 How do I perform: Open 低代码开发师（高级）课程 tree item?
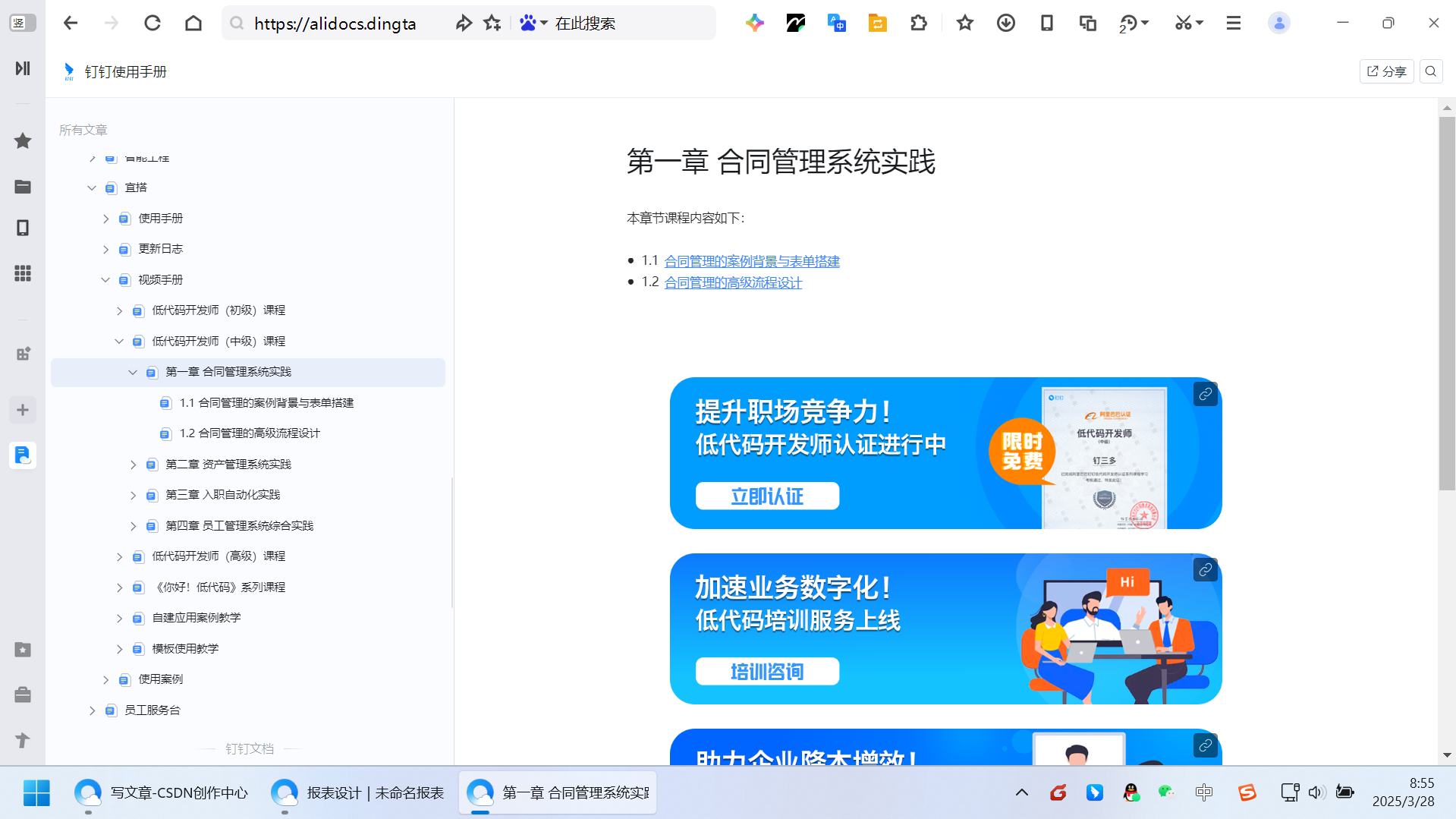pos(219,556)
